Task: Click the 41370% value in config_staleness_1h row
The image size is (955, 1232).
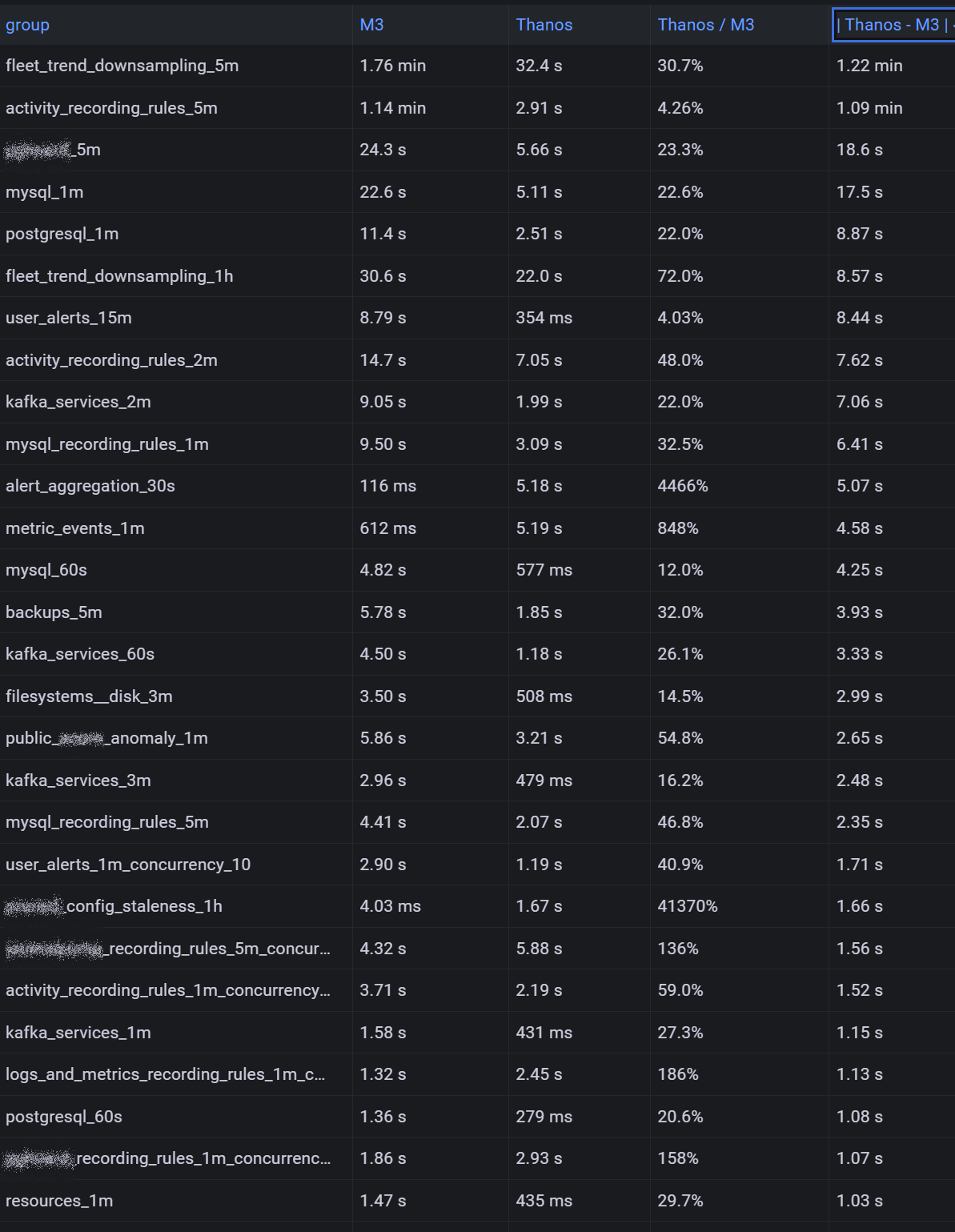Action: [x=687, y=906]
